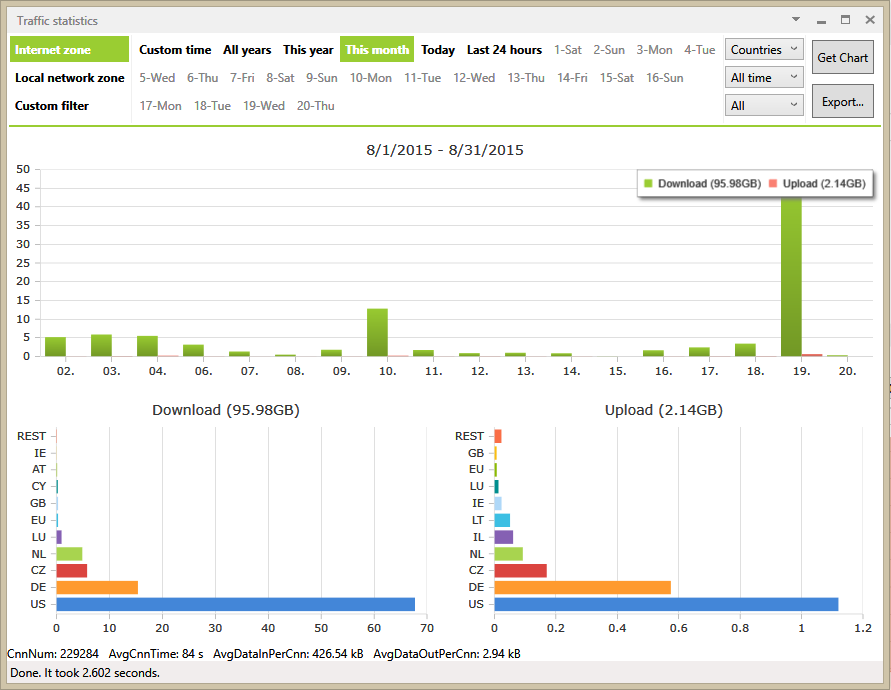The width and height of the screenshot is (891, 690).
Task: Open the All time dropdown
Action: (x=764, y=77)
